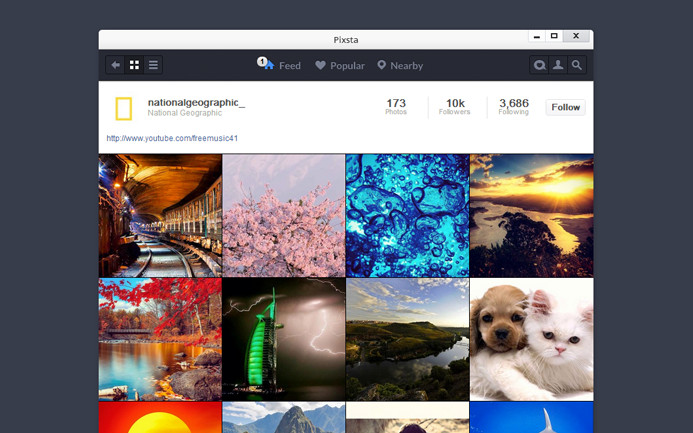Select the National Geographic subtitle text
The image size is (693, 433).
(x=185, y=113)
